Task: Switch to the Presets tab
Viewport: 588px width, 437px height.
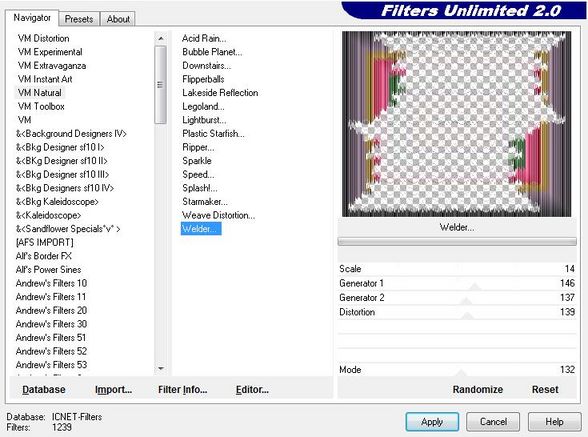Action: tap(79, 19)
